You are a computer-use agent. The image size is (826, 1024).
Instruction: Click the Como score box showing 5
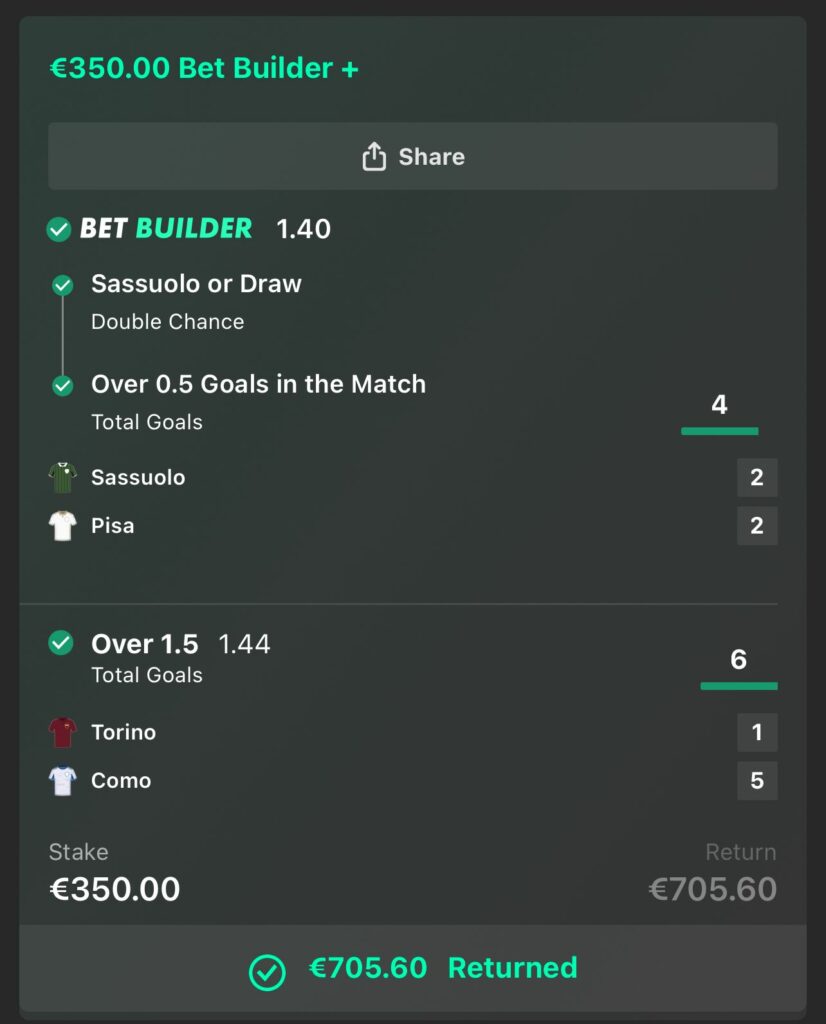click(757, 781)
